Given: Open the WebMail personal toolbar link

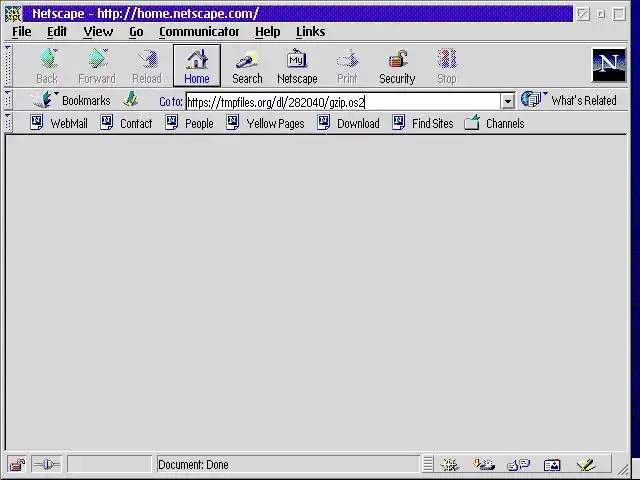Looking at the screenshot, I should coord(59,123).
